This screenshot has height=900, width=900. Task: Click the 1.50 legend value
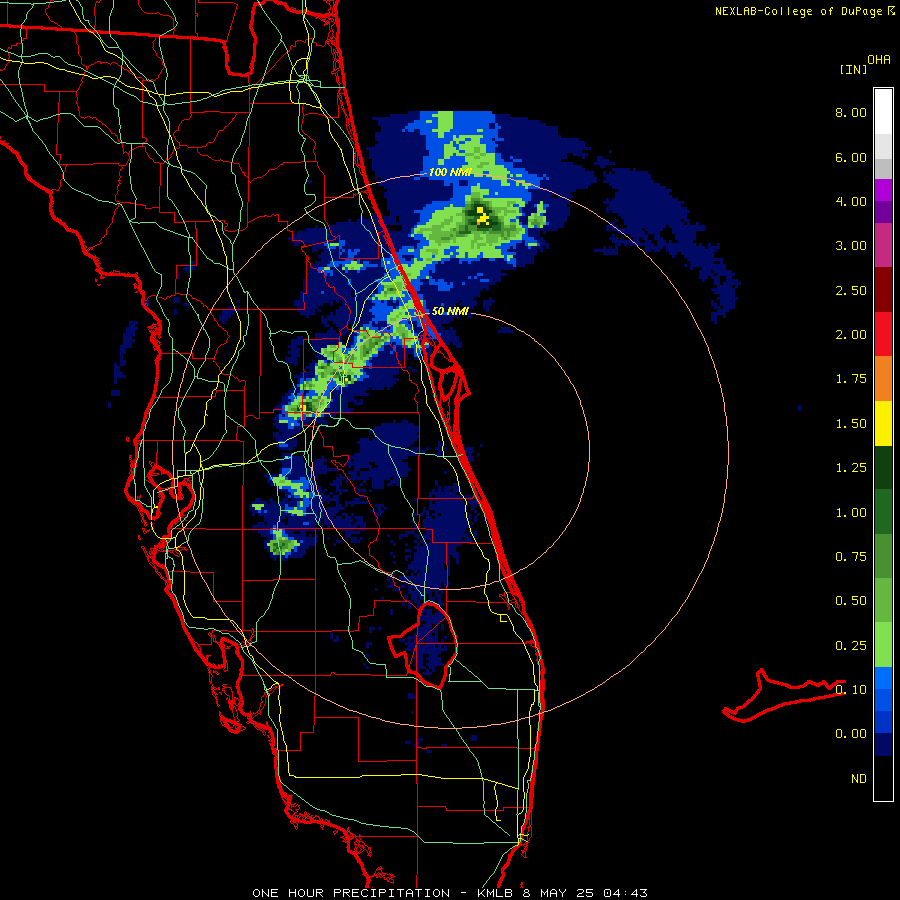coord(851,424)
